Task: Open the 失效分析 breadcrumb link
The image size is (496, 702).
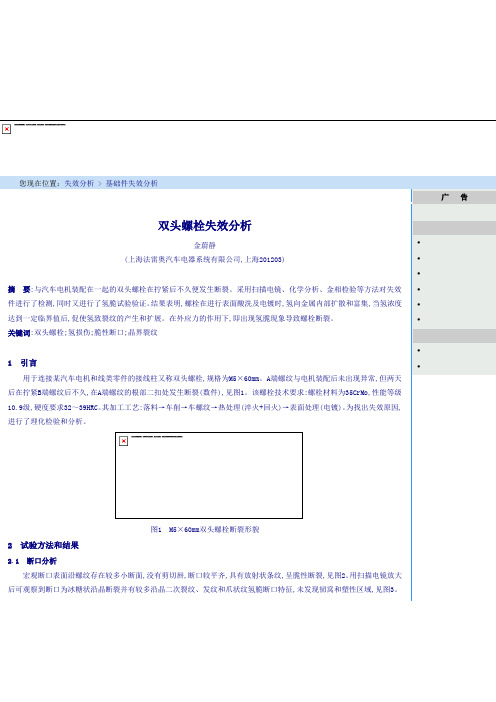Action: click(79, 183)
